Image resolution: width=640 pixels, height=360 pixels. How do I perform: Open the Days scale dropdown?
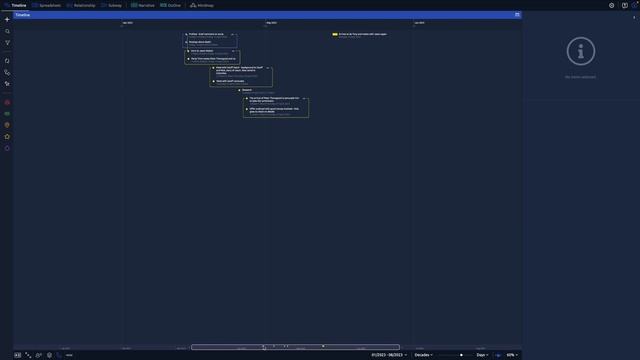click(x=482, y=355)
